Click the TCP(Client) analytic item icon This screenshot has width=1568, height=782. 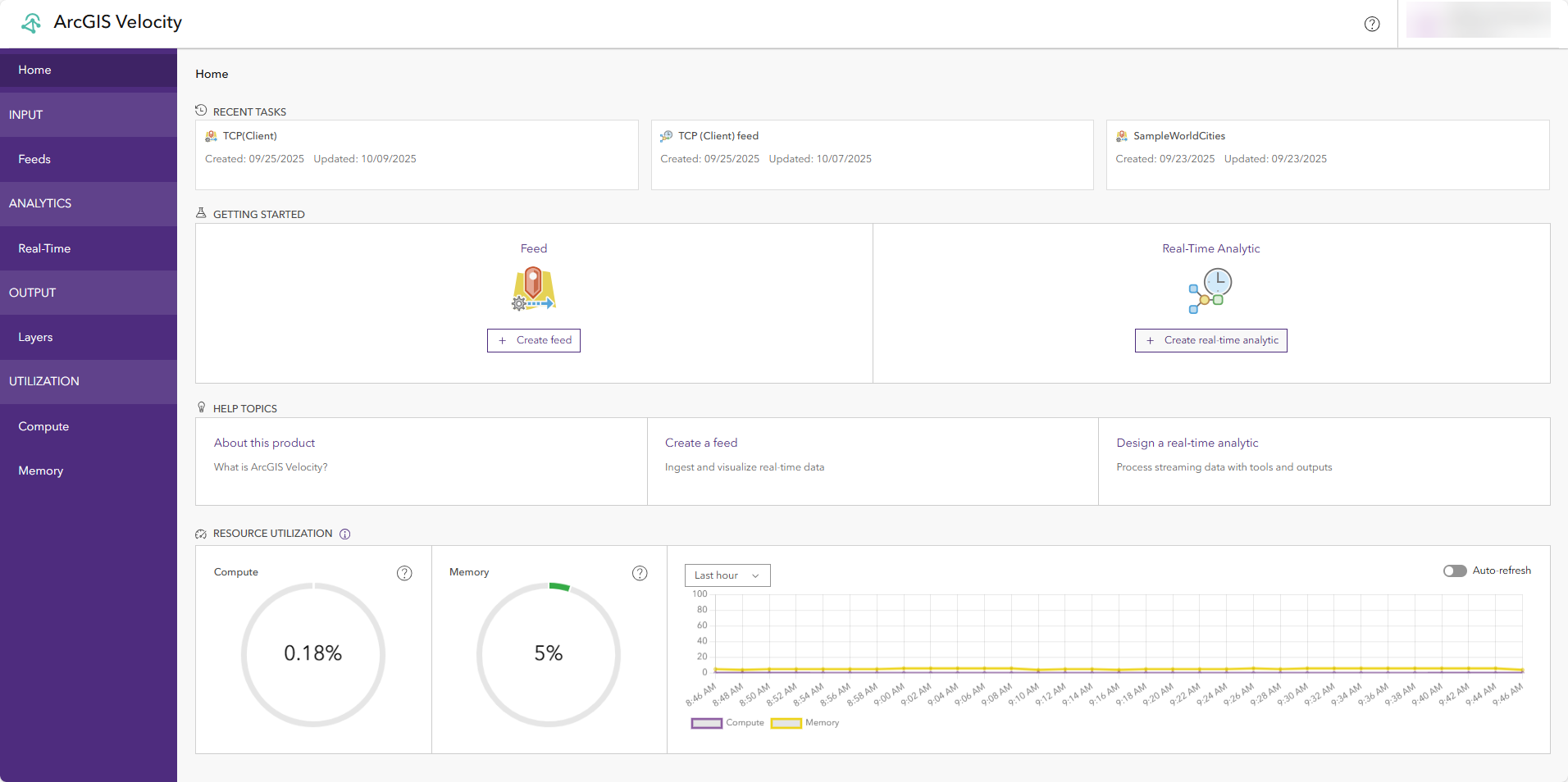pyautogui.click(x=211, y=136)
